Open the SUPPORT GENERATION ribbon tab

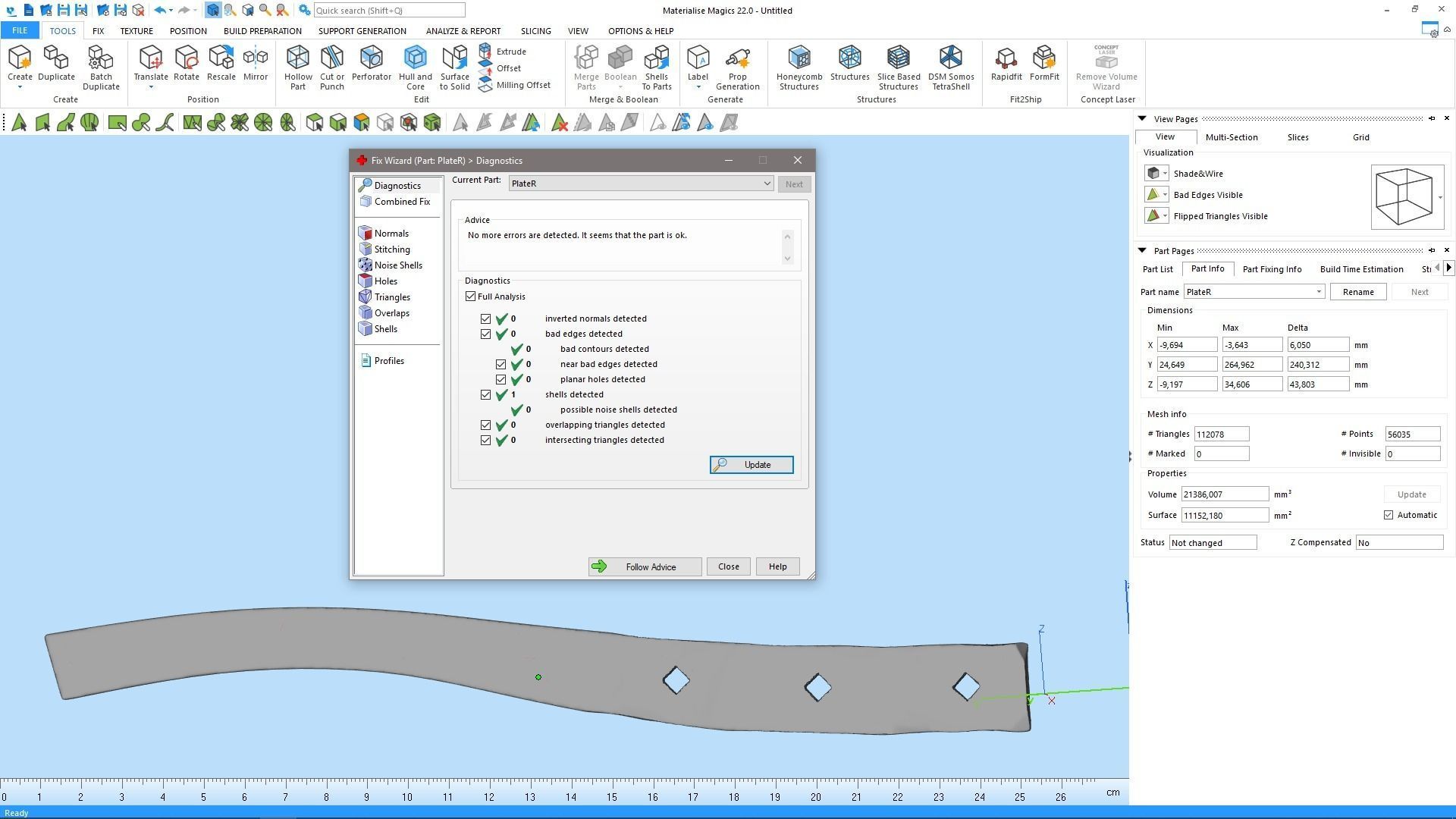(x=362, y=31)
